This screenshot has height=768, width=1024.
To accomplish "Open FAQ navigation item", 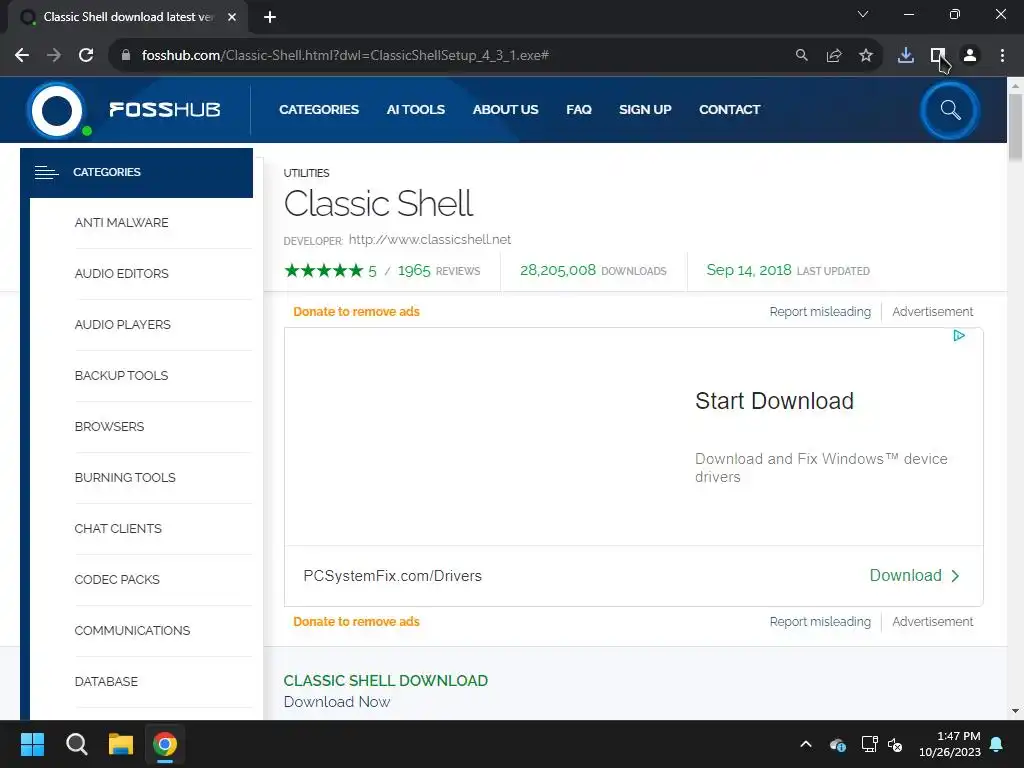I will coord(579,110).
